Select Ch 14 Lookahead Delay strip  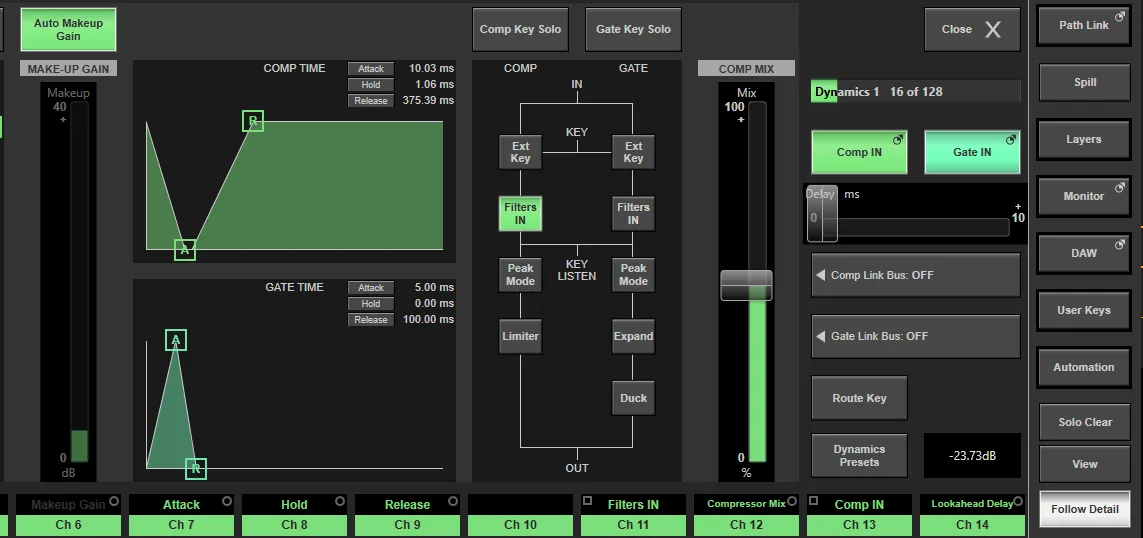[x=972, y=515]
